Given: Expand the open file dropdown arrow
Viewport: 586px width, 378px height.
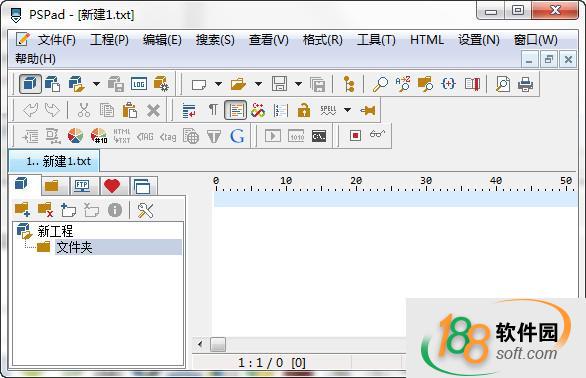Looking at the screenshot, I should click(x=258, y=84).
